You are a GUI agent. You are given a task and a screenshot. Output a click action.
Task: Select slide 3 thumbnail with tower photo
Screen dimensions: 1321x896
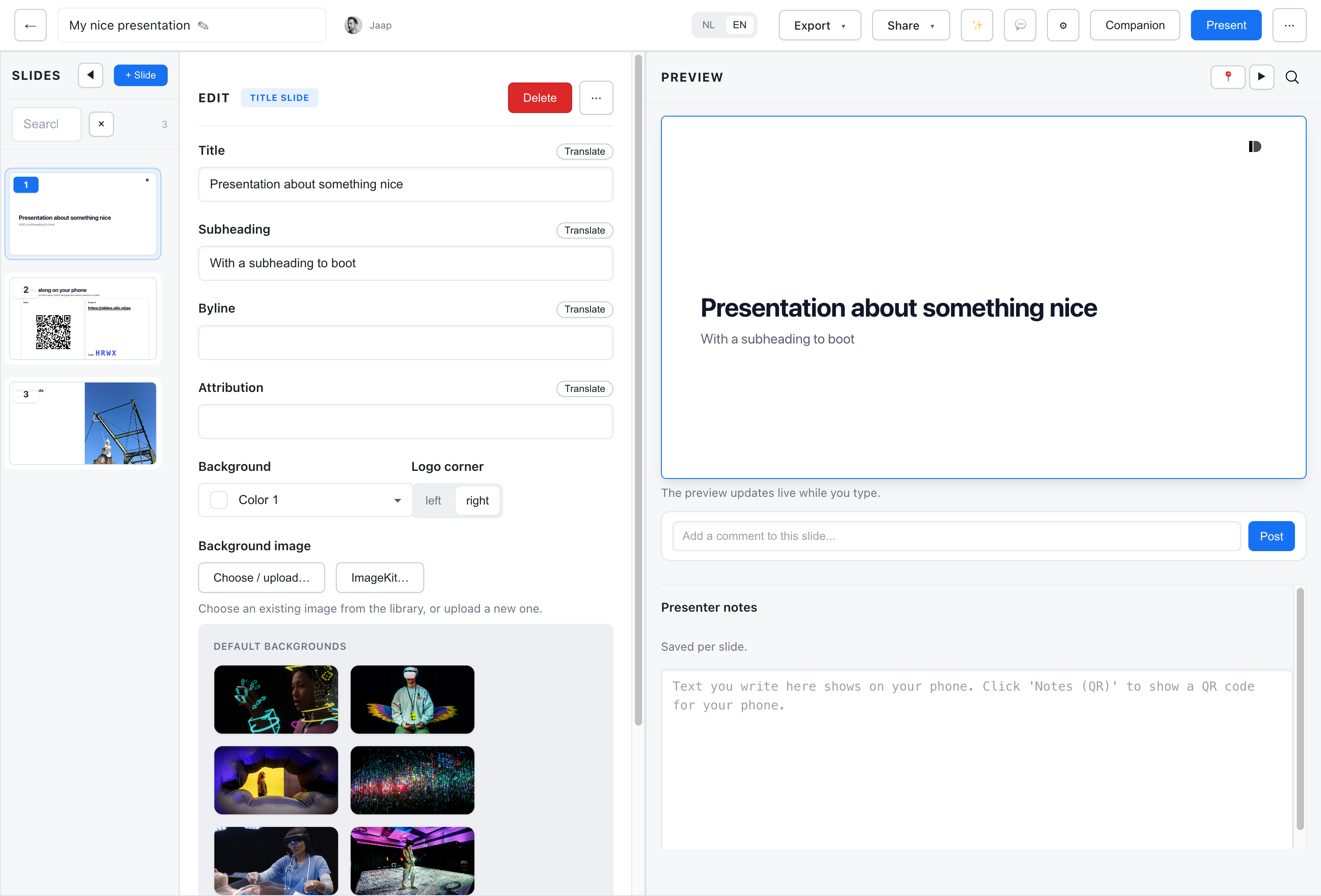[x=83, y=423]
